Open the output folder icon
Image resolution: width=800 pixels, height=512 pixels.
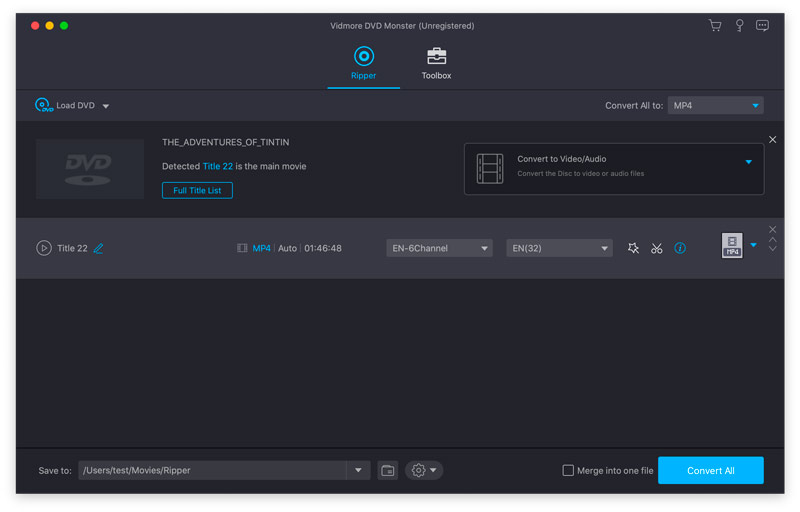[x=388, y=470]
